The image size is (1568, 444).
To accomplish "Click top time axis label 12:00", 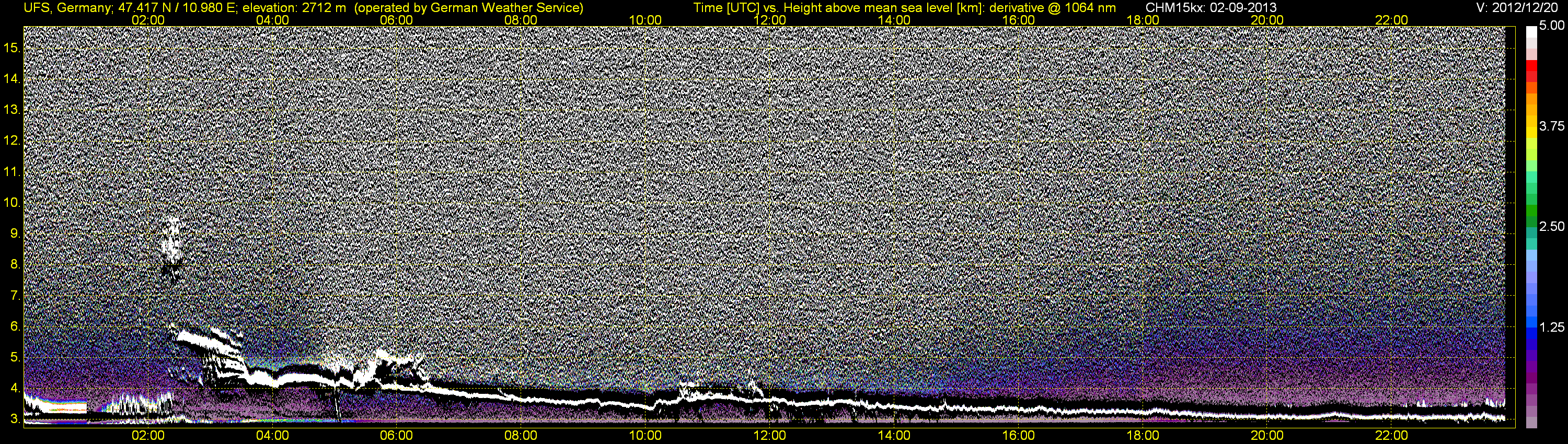I will pyautogui.click(x=770, y=20).
